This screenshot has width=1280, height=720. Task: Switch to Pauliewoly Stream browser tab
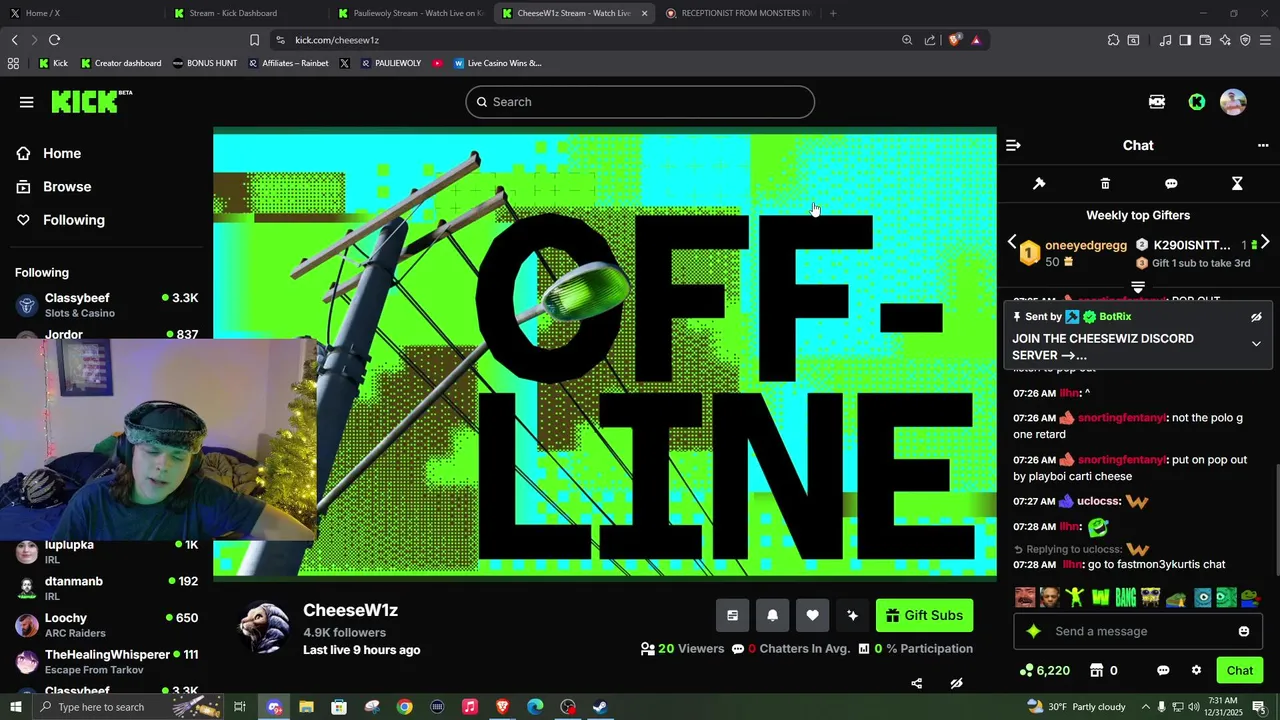(410, 13)
